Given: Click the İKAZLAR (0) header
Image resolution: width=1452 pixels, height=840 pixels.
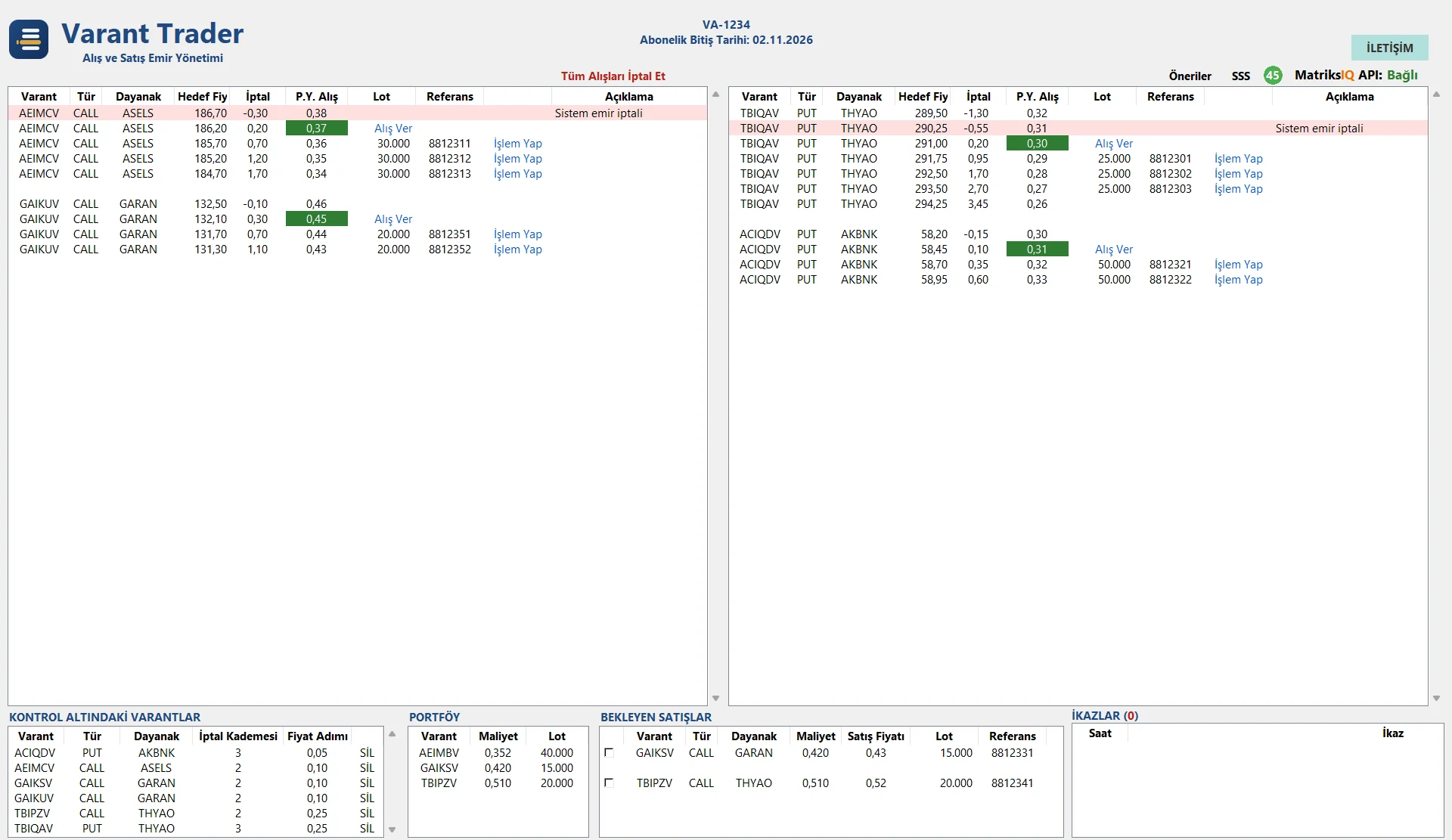Looking at the screenshot, I should 1105,715.
